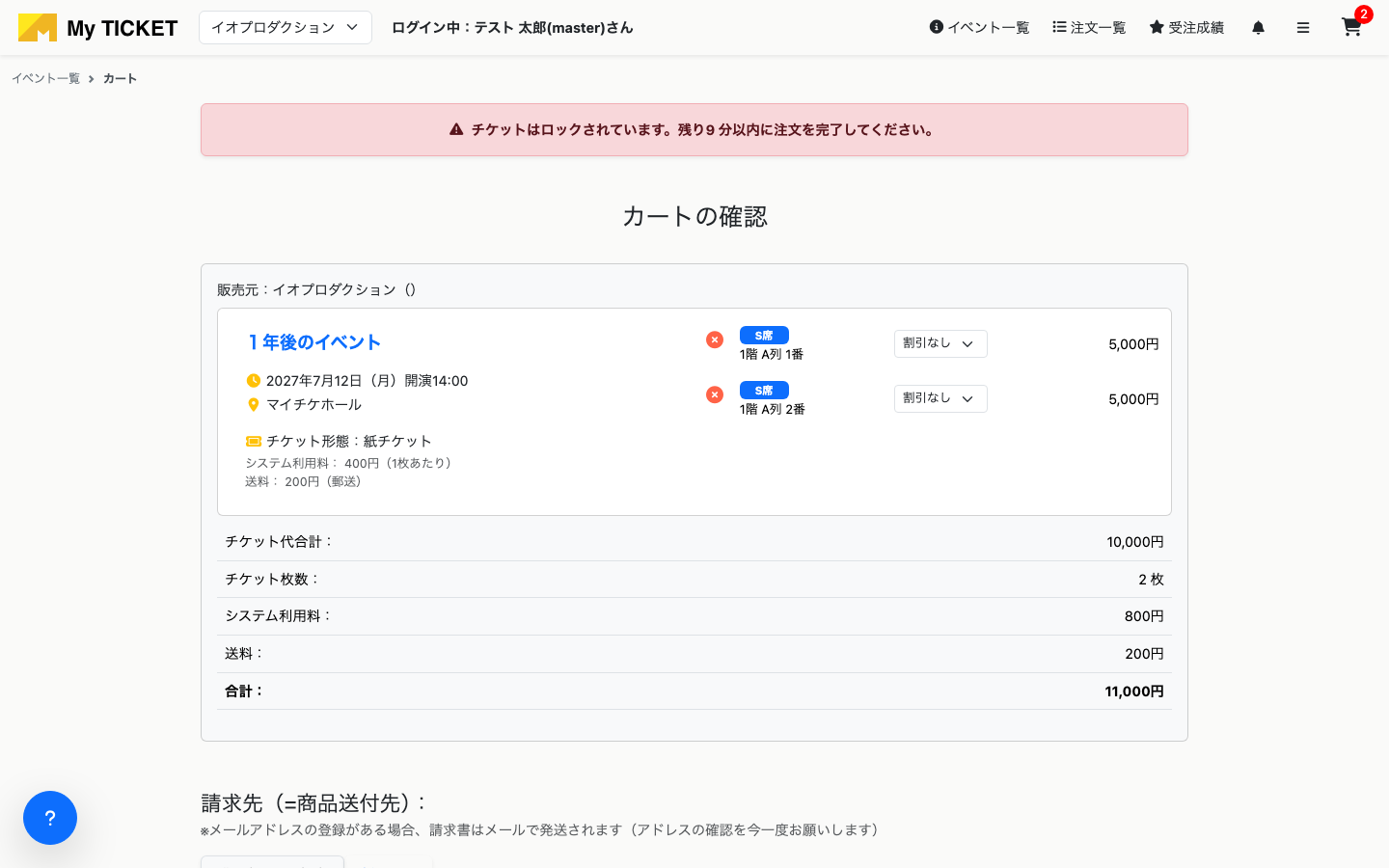Click the マイチケホール venue text
1389x868 pixels.
coord(313,405)
